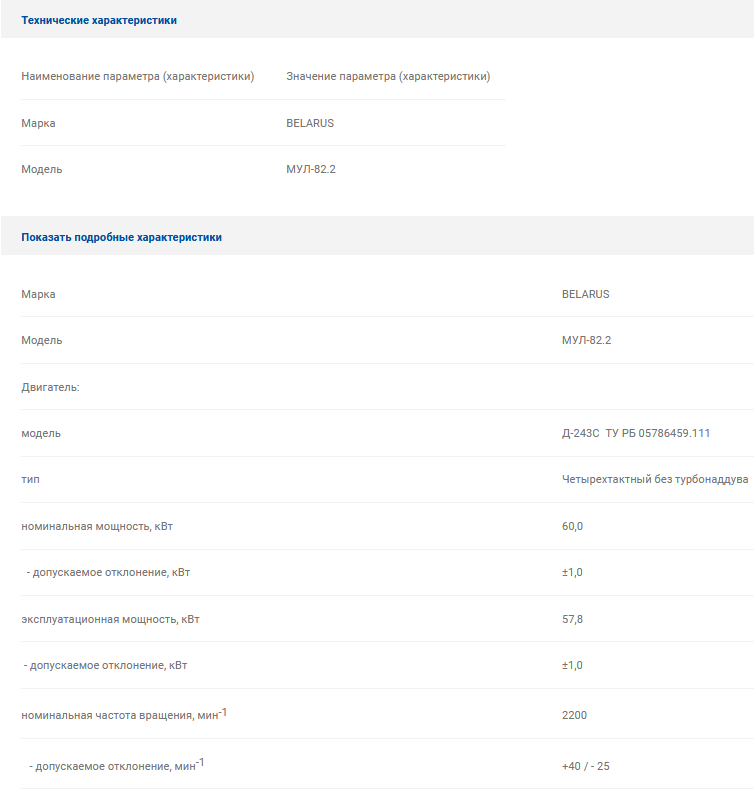
Task: Click эксплуатационная мощность, кВт row label
Action: [x=110, y=619]
